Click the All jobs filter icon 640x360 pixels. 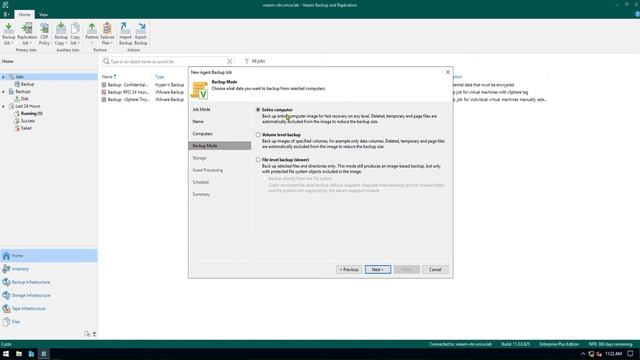(x=247, y=61)
